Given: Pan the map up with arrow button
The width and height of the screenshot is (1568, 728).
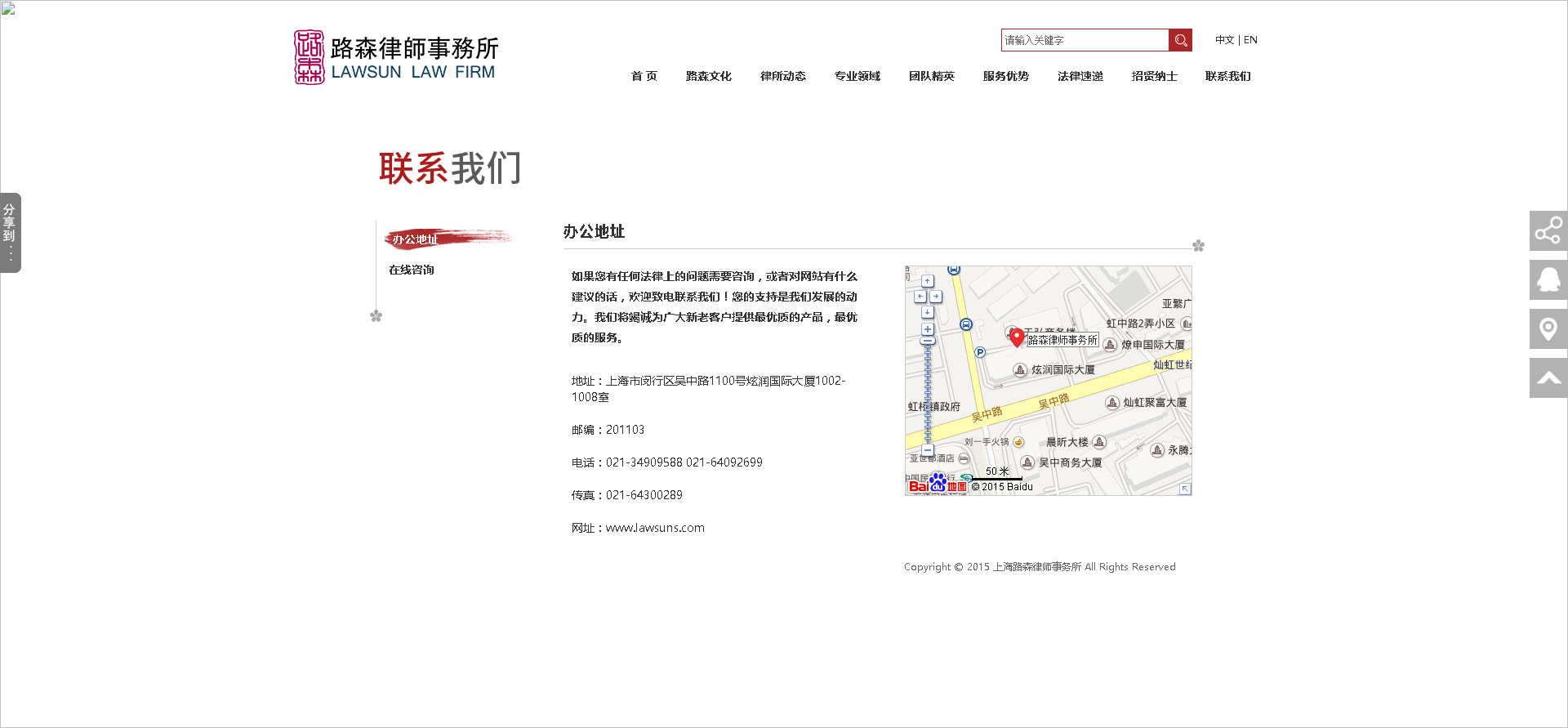Looking at the screenshot, I should click(928, 281).
